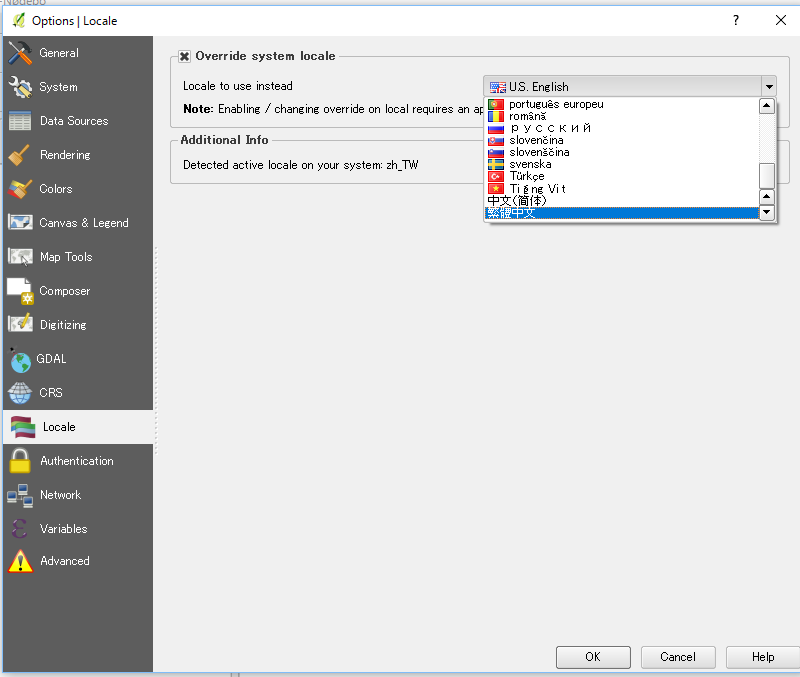Close the Options | Locale dialog
This screenshot has height=677, width=800.
(781, 20)
